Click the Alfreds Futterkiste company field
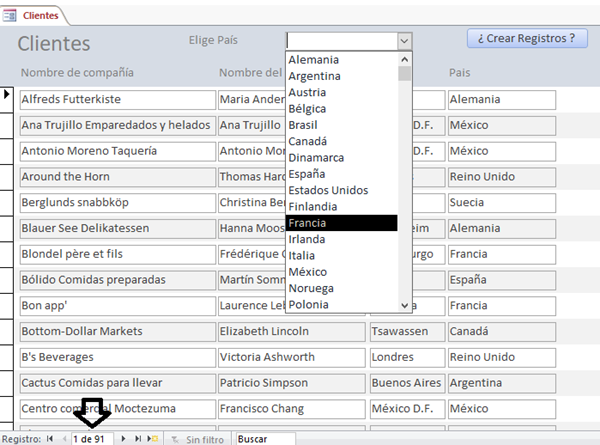Screen dimensions: 600x445 [x=117, y=99]
